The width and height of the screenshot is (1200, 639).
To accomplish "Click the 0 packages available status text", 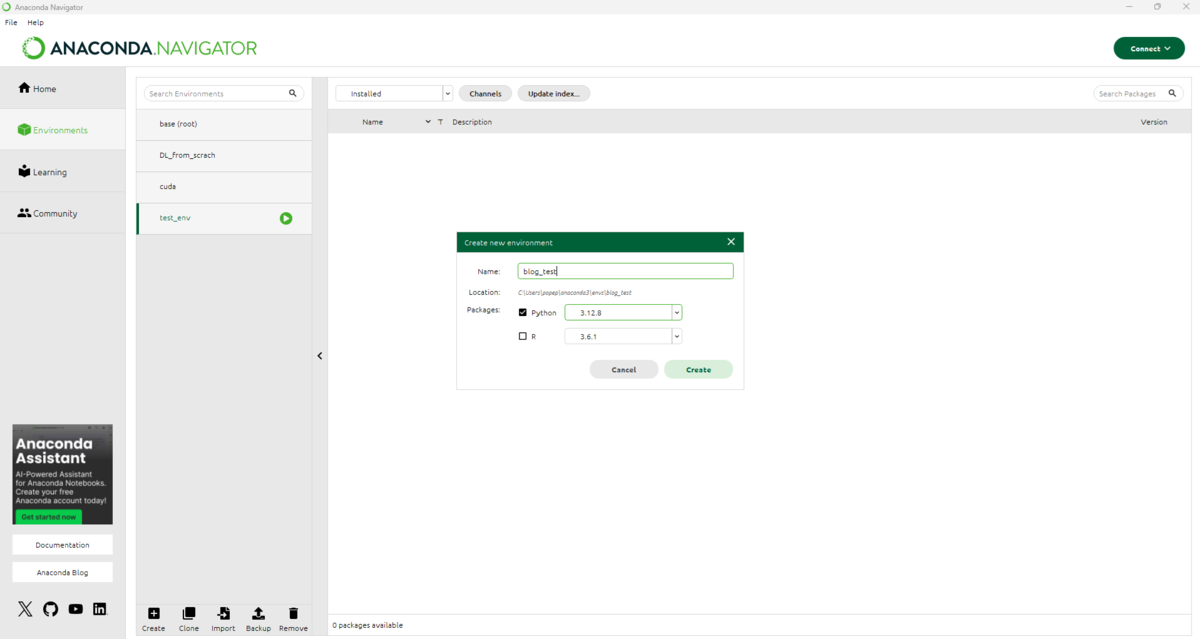I will (x=367, y=625).
